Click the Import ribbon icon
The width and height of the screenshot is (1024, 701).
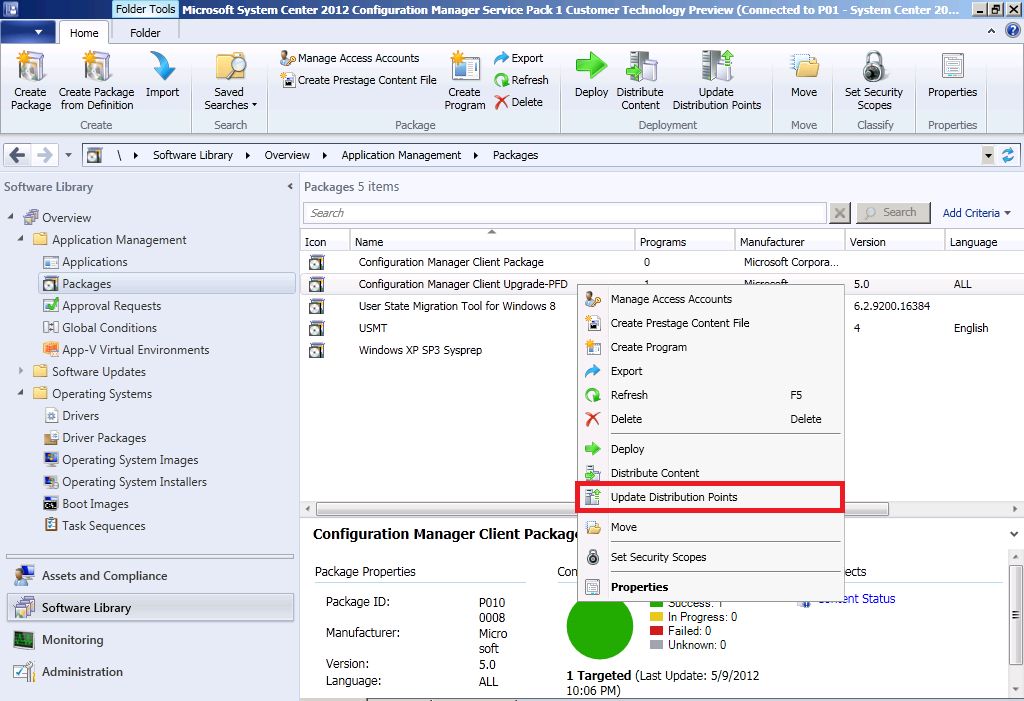coord(162,67)
